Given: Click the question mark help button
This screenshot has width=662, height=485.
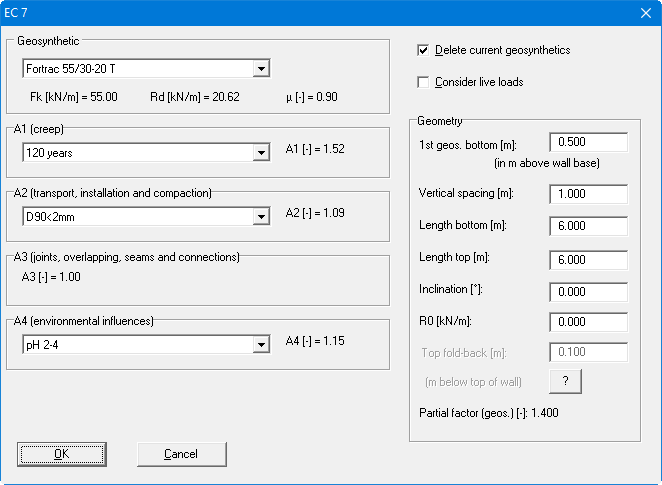Looking at the screenshot, I should (x=565, y=381).
